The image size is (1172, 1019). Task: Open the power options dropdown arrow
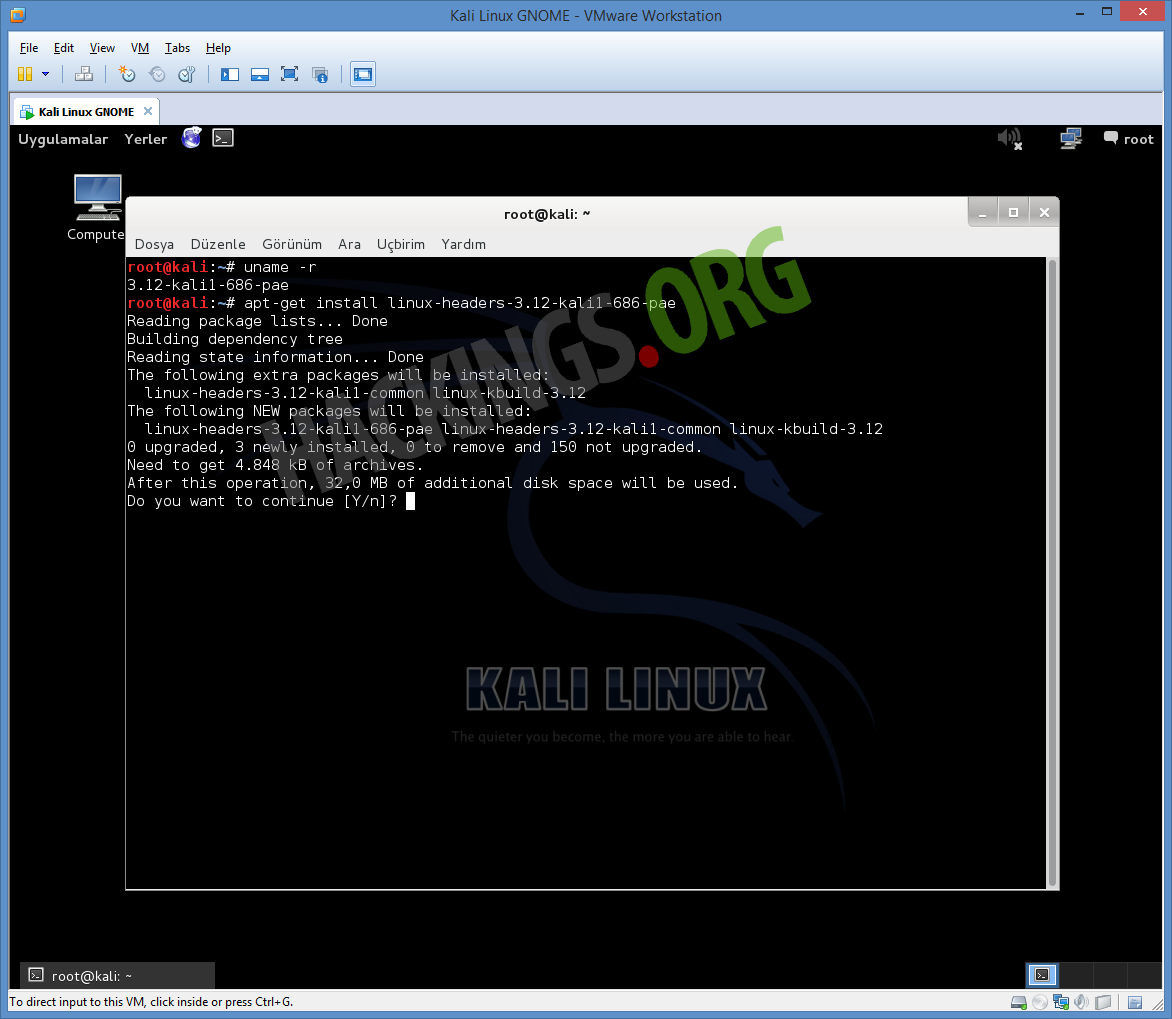click(x=46, y=74)
